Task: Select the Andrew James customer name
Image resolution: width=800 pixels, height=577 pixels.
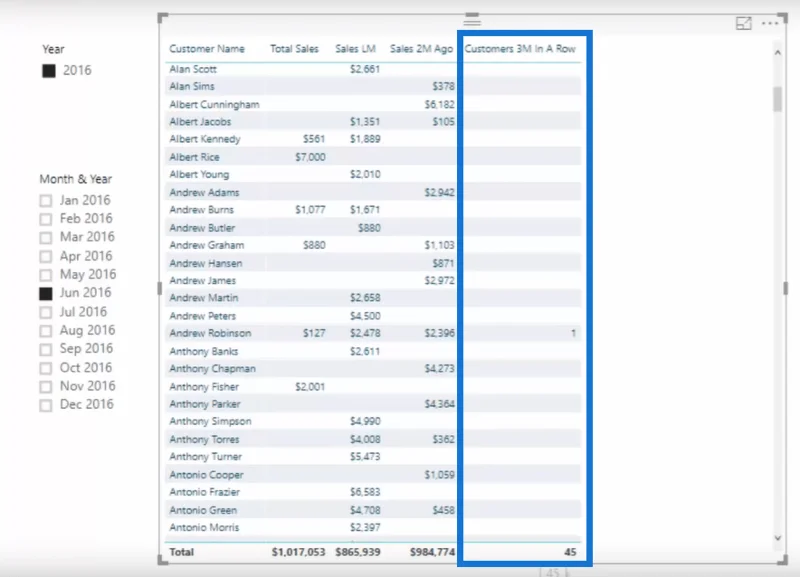Action: tap(203, 281)
